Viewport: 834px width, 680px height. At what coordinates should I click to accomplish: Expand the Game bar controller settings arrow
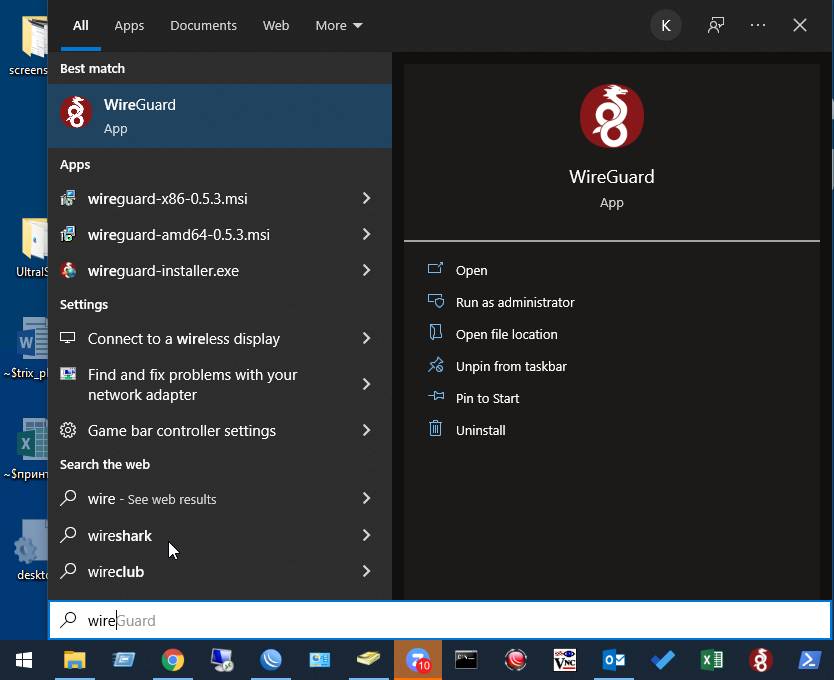(366, 430)
